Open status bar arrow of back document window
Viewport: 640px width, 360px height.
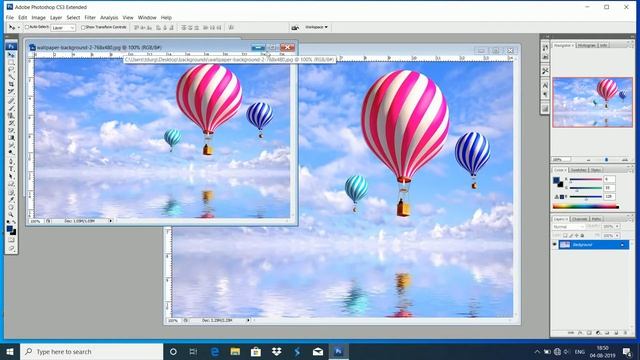pos(248,321)
